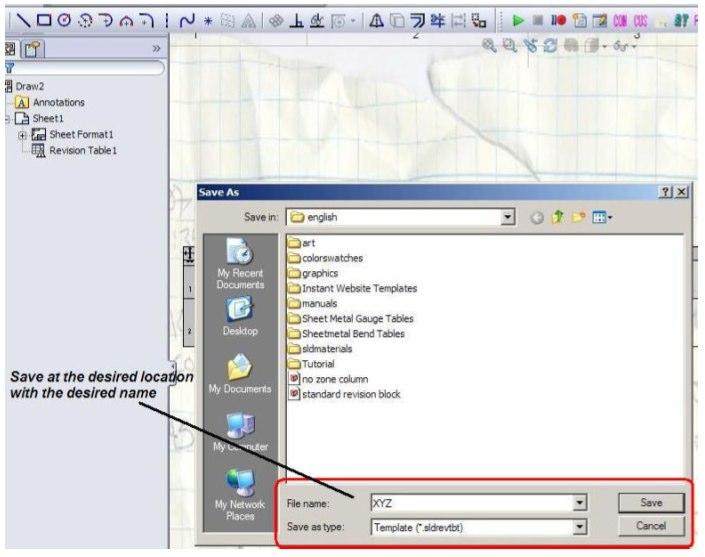Click the Save button
The height and width of the screenshot is (557, 705).
click(651, 503)
